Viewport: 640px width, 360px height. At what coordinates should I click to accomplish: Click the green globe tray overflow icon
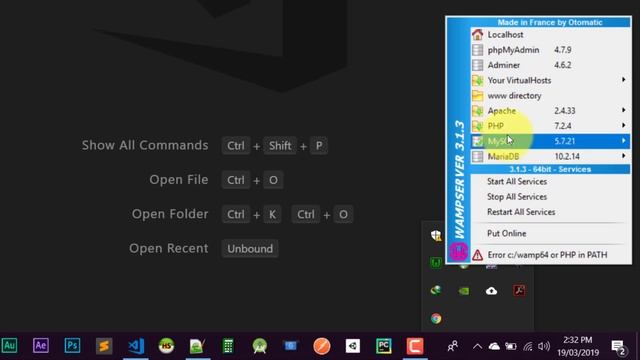(x=436, y=291)
